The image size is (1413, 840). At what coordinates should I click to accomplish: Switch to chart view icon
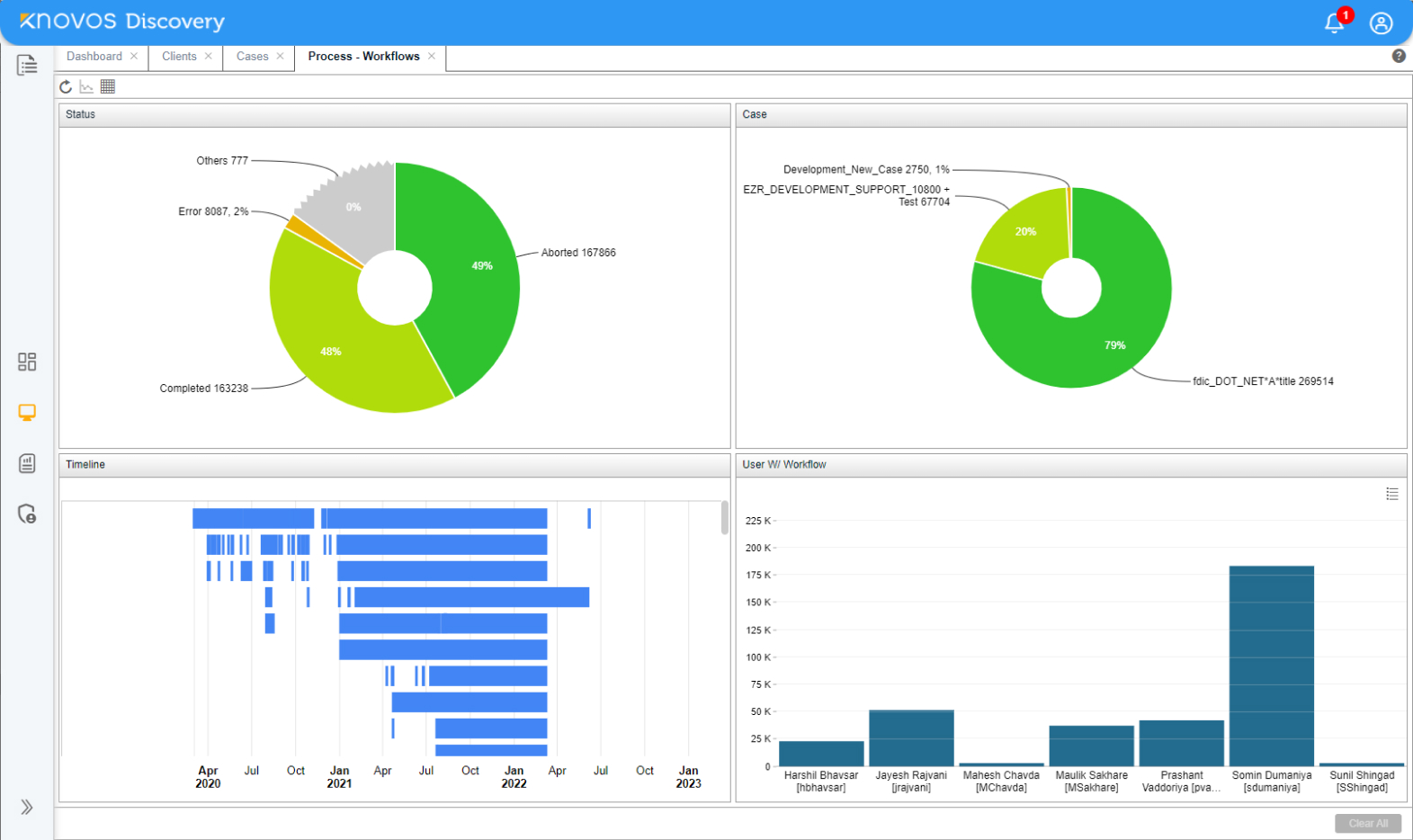[86, 87]
